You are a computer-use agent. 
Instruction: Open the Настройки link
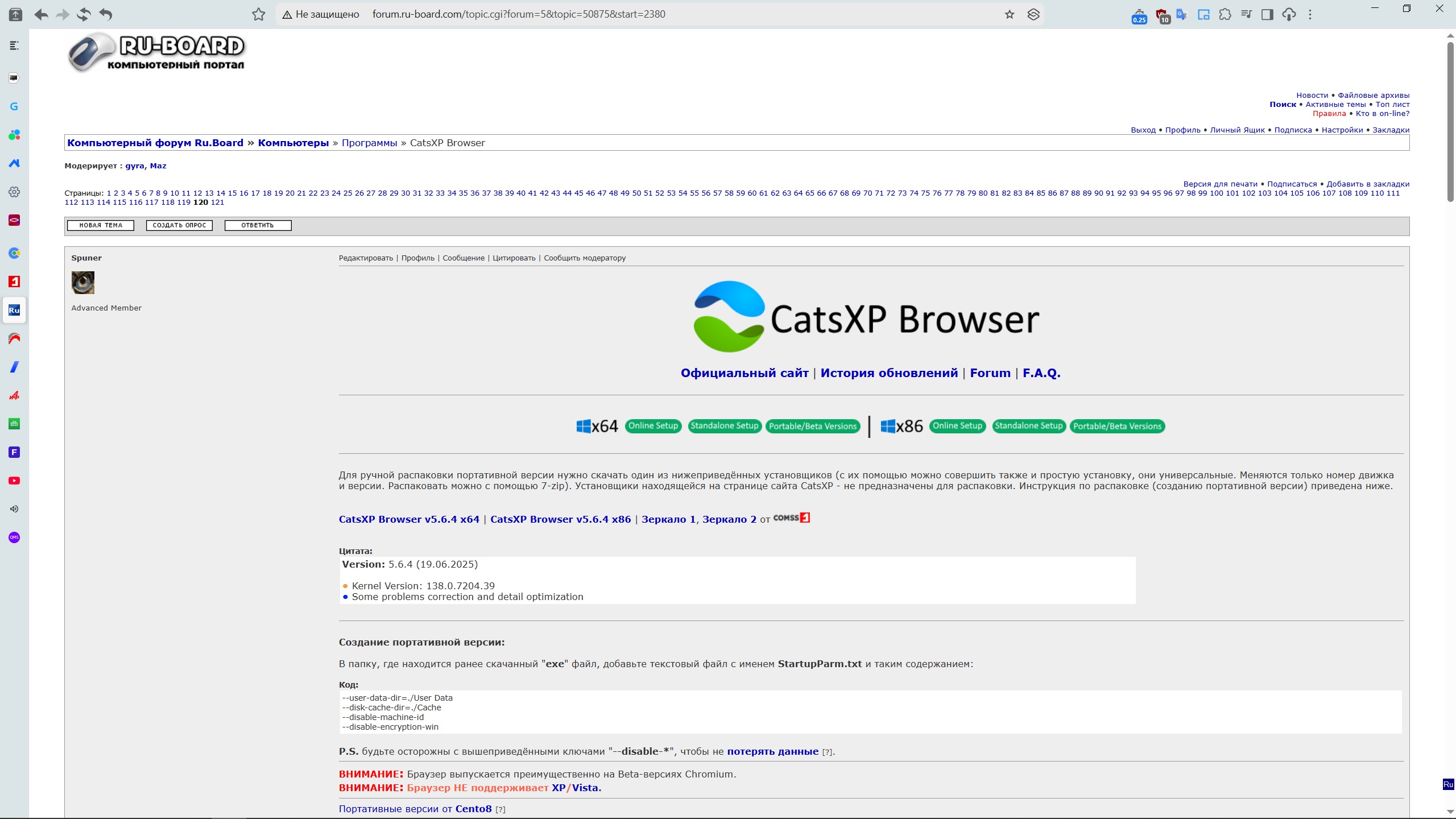[x=1342, y=130]
